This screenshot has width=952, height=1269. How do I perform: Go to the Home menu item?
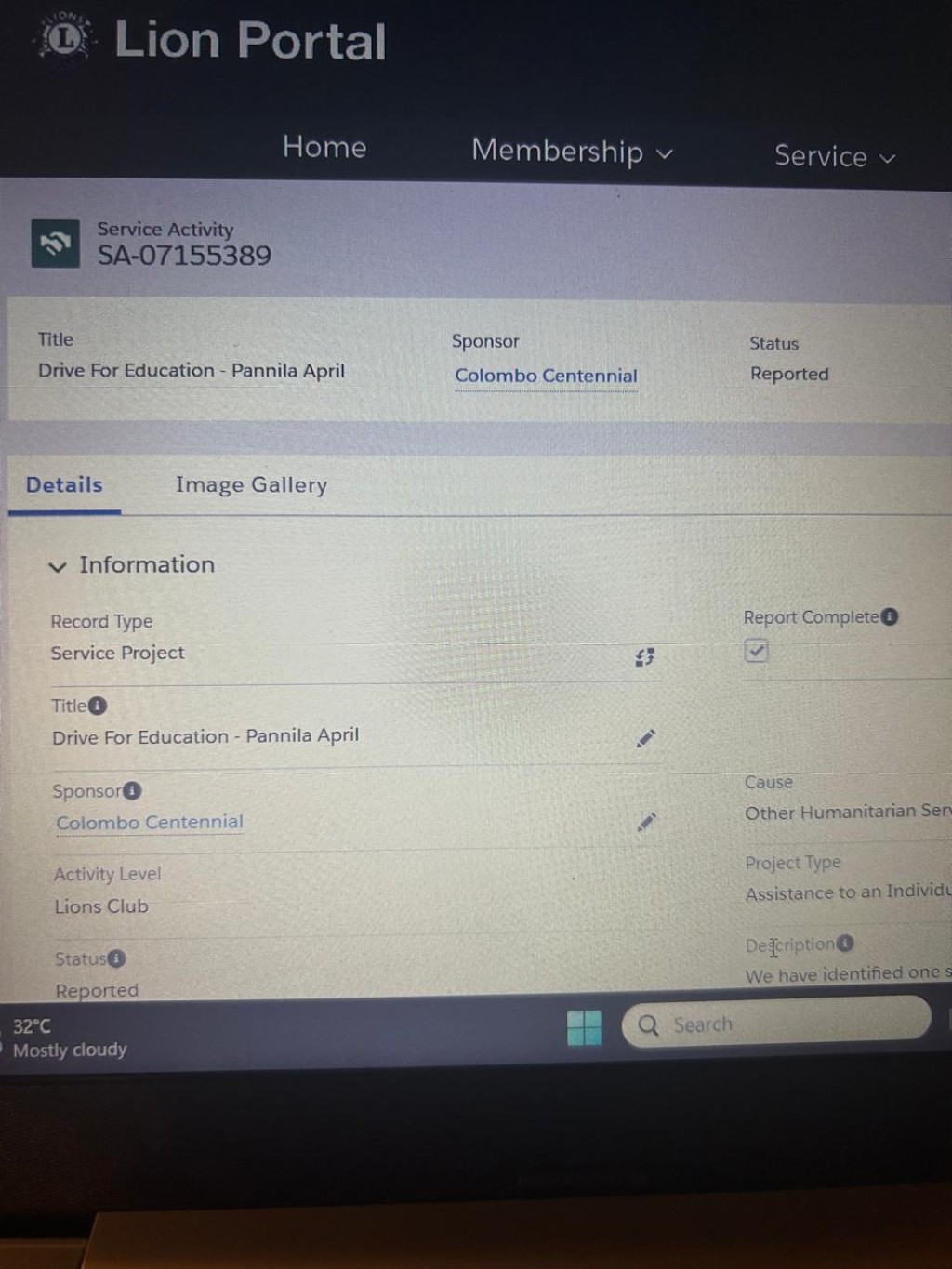(324, 147)
